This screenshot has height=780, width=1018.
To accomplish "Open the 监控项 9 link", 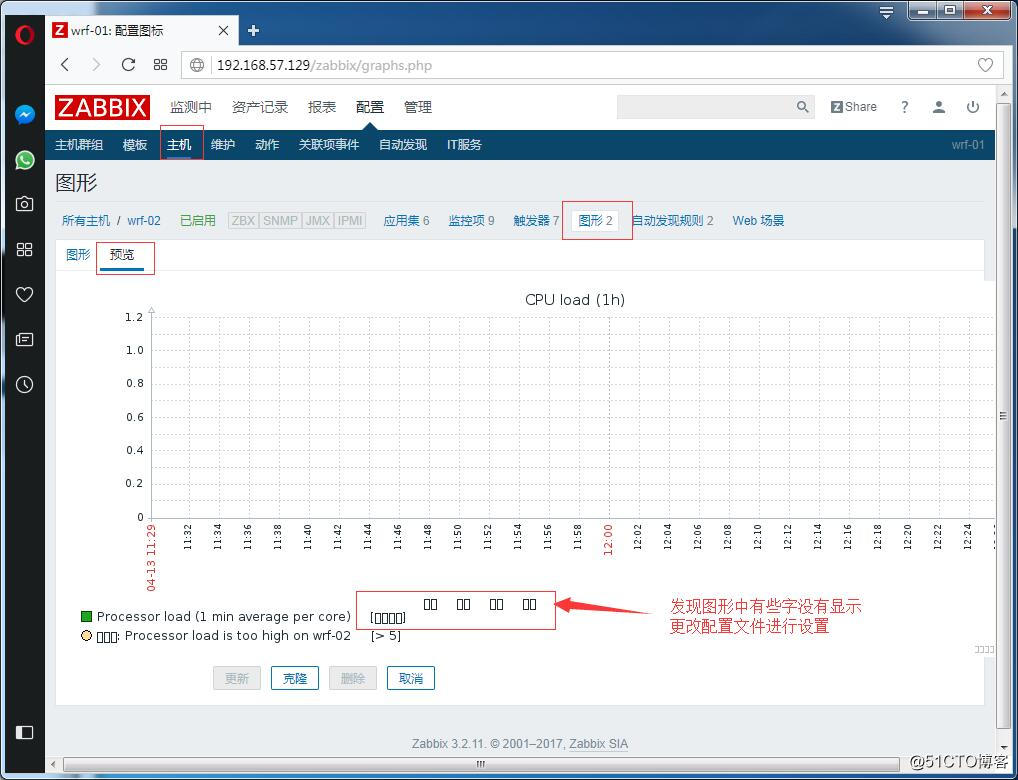I will [471, 221].
